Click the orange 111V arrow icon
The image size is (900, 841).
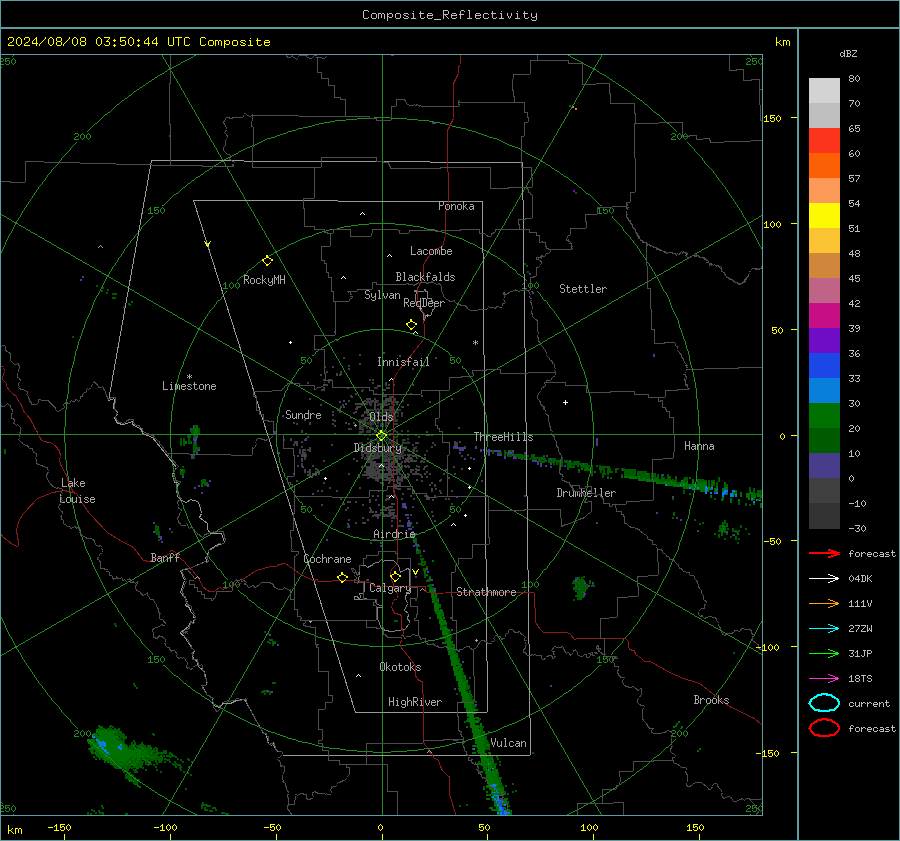(824, 603)
